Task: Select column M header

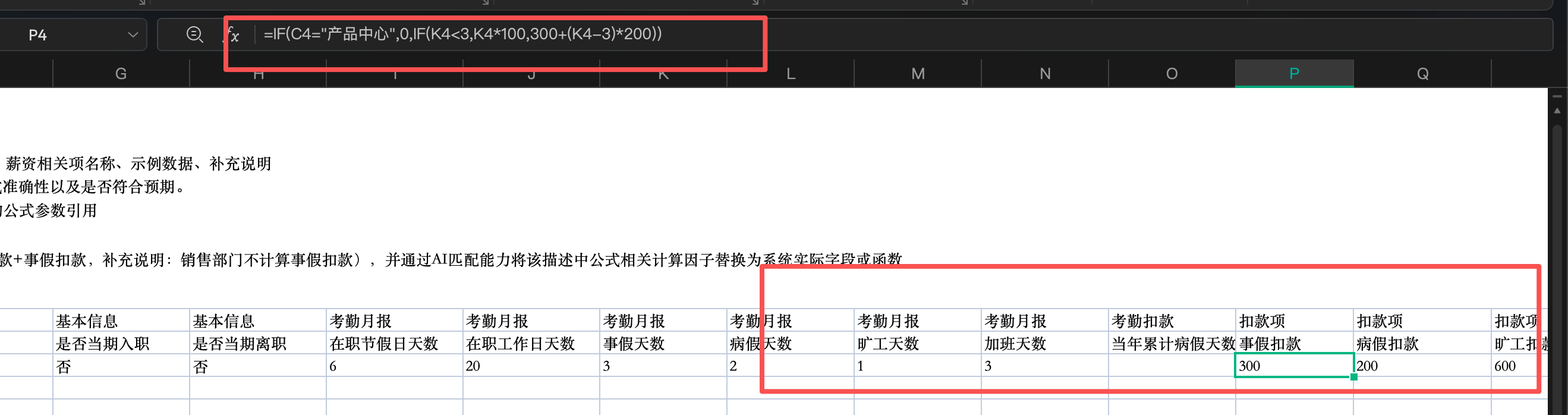Action: coord(917,74)
